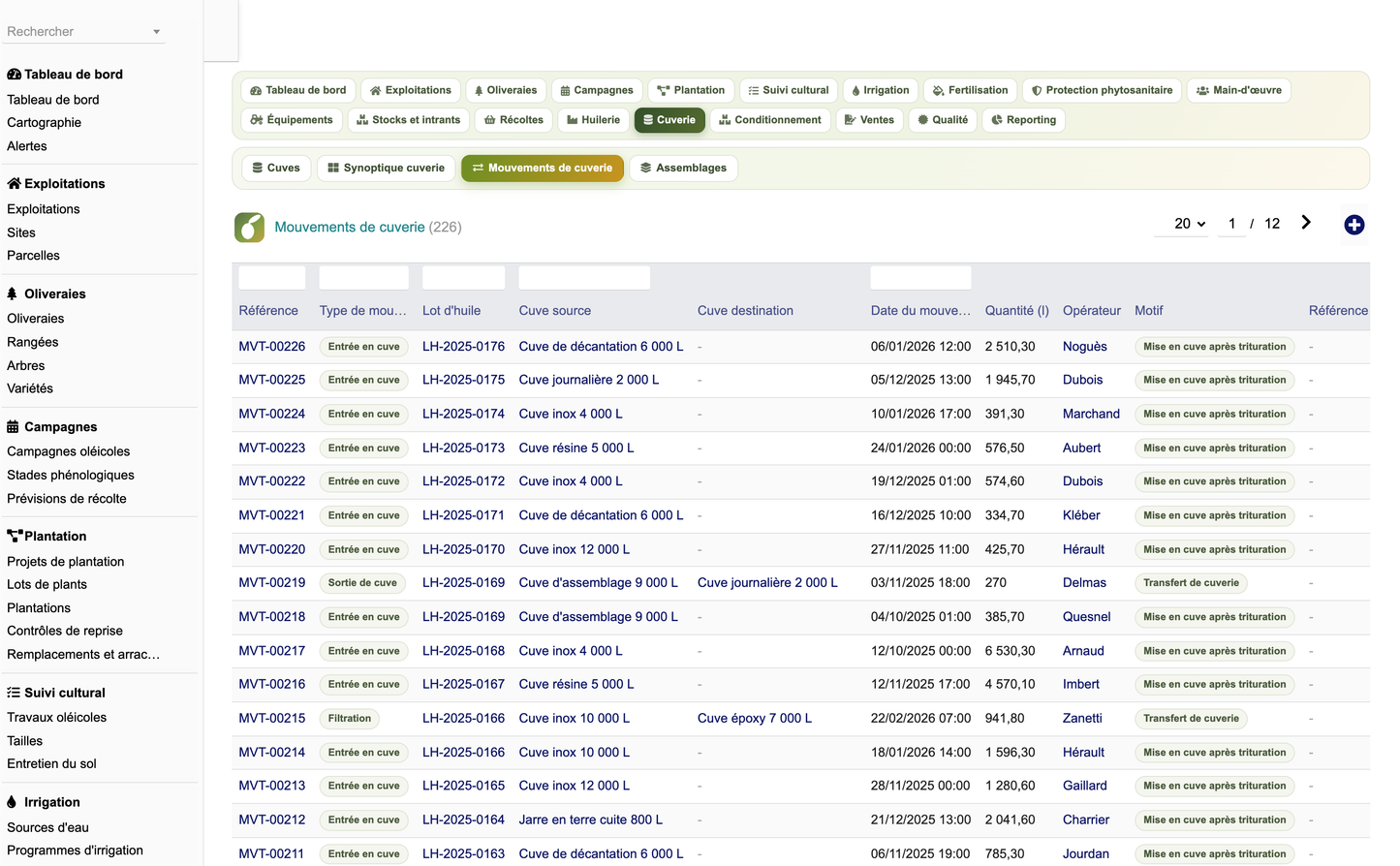Open Travaux oléicoles in sidebar
Viewport: 1400px width, 866px height.
[x=57, y=718]
